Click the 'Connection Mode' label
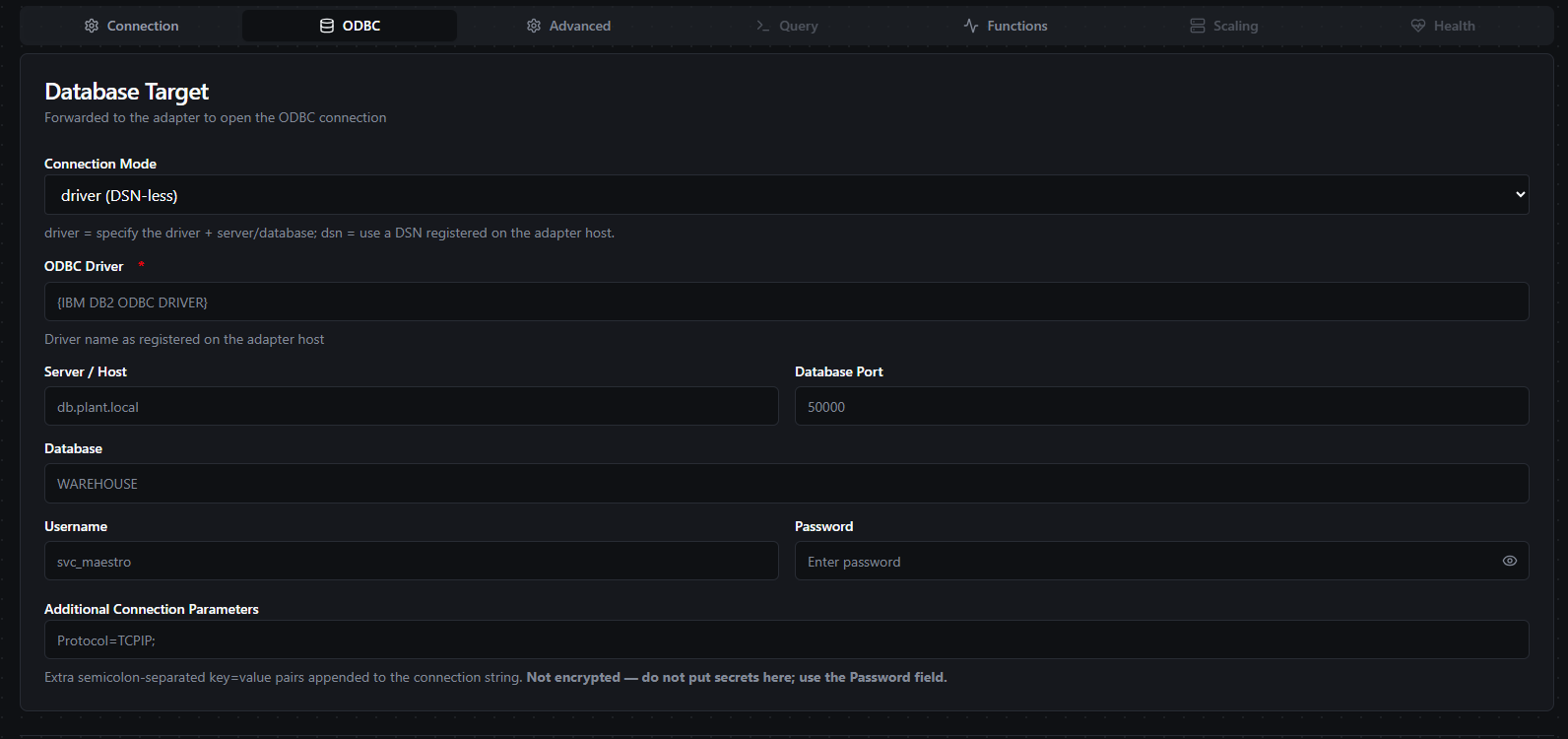Screen dimensions: 1568x739 [x=100, y=164]
